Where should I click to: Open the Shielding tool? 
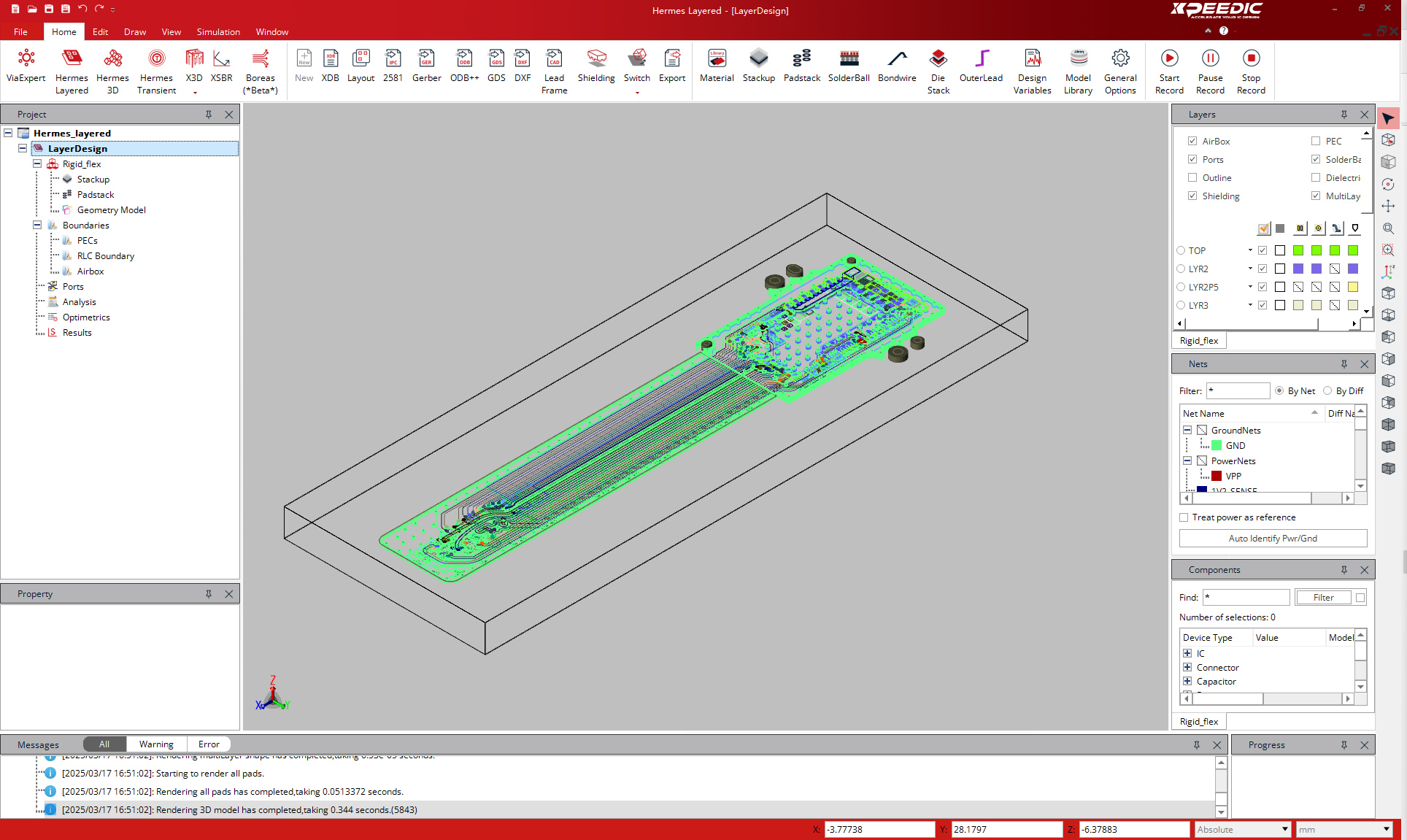[596, 66]
